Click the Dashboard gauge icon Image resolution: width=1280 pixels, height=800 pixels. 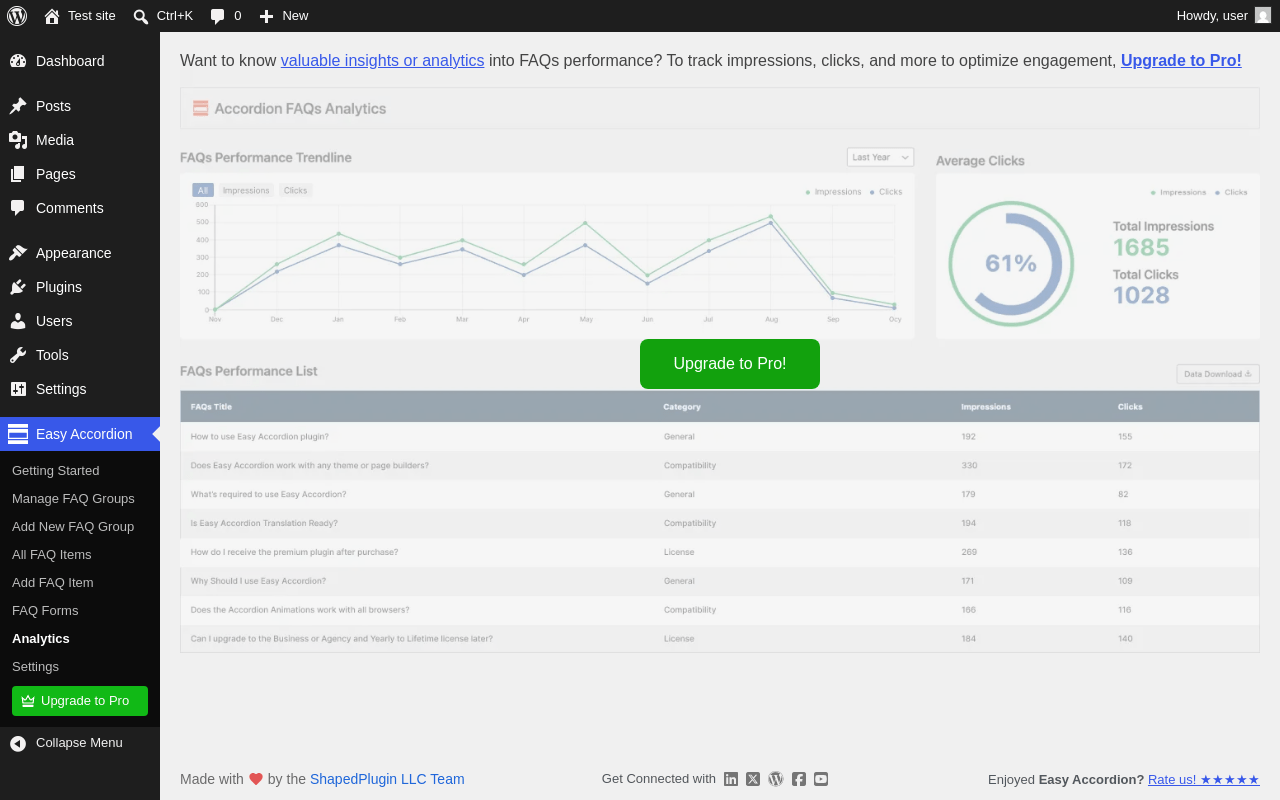pos(18,61)
